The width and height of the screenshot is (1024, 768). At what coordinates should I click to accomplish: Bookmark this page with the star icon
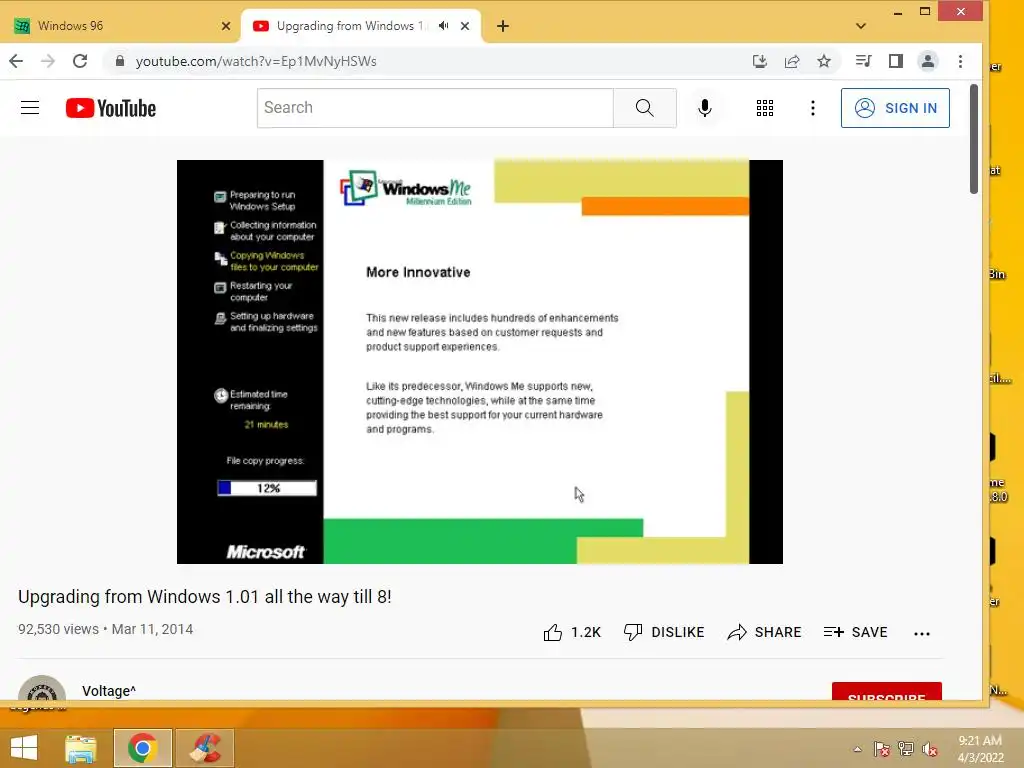click(824, 61)
